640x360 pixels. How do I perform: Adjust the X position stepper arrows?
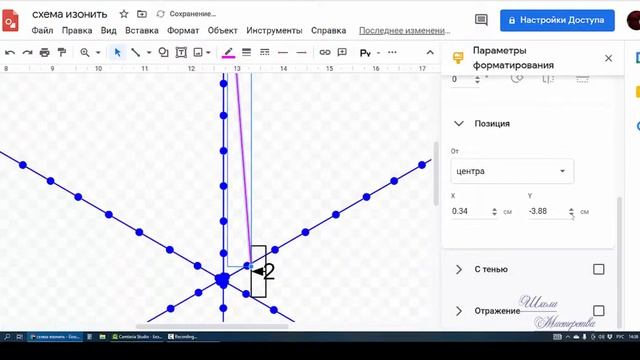tap(494, 211)
